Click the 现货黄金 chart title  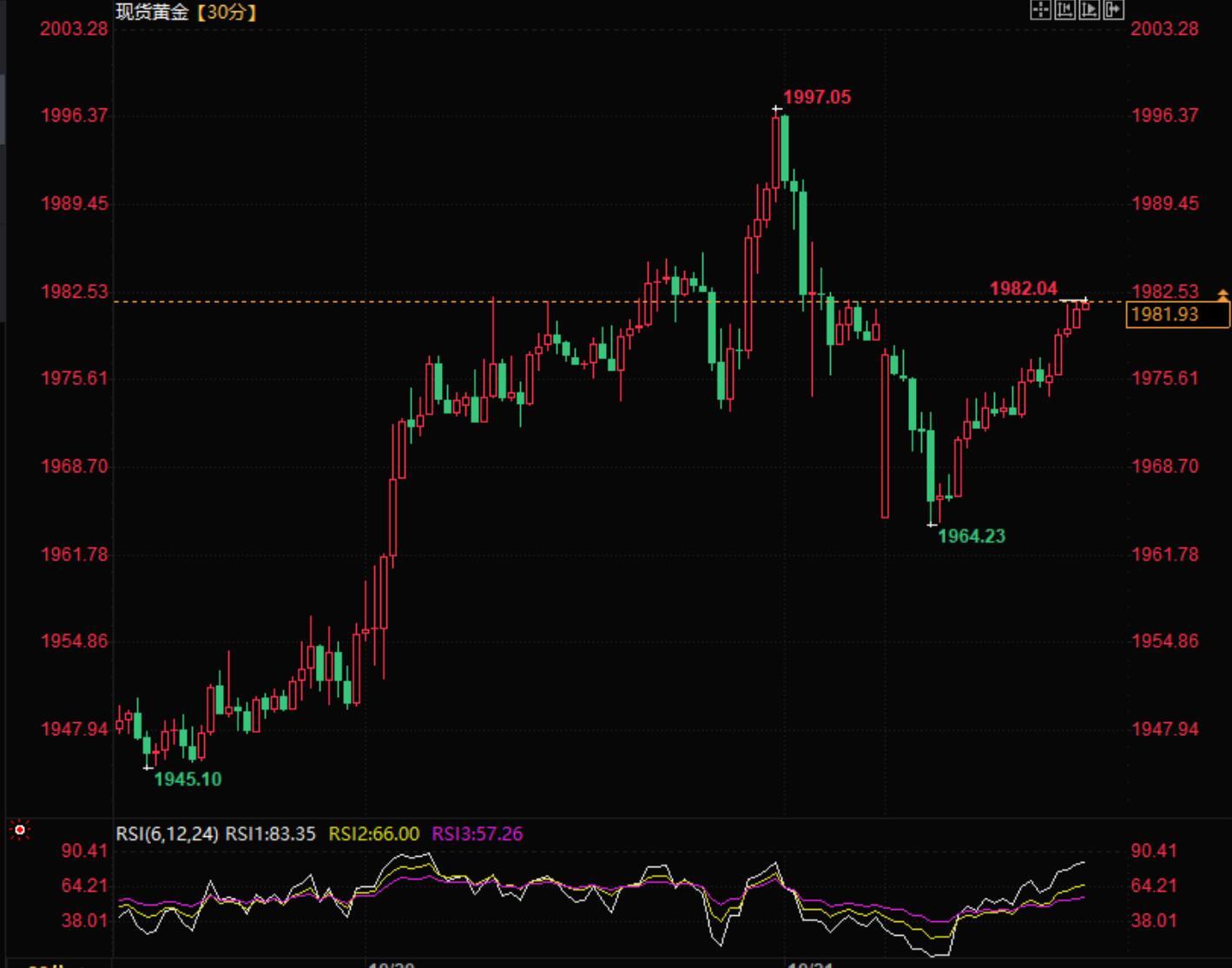point(152,12)
